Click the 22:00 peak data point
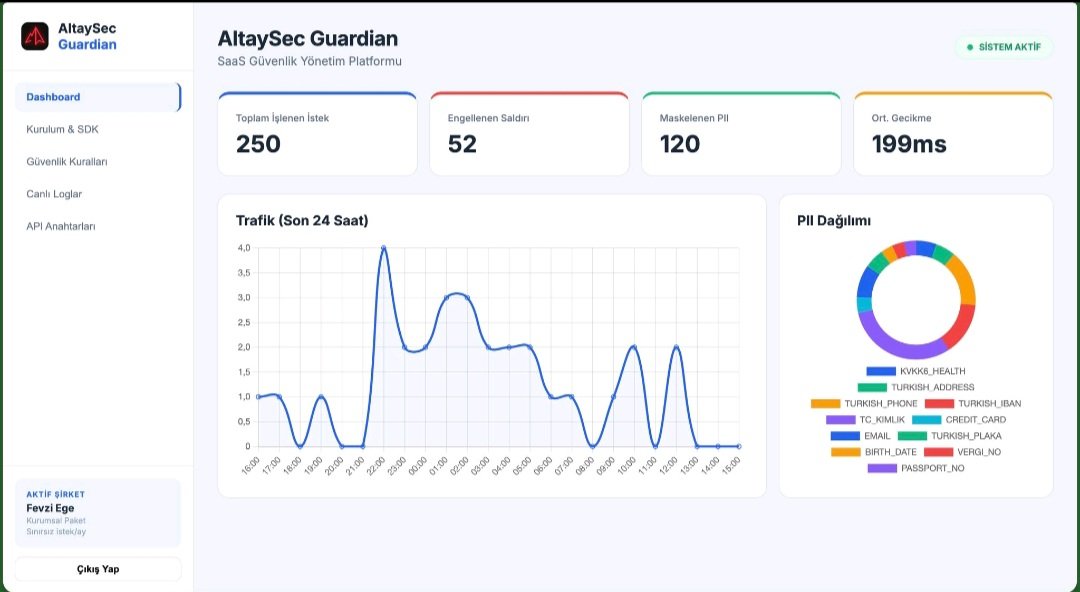The height and width of the screenshot is (592, 1080). (x=383, y=248)
